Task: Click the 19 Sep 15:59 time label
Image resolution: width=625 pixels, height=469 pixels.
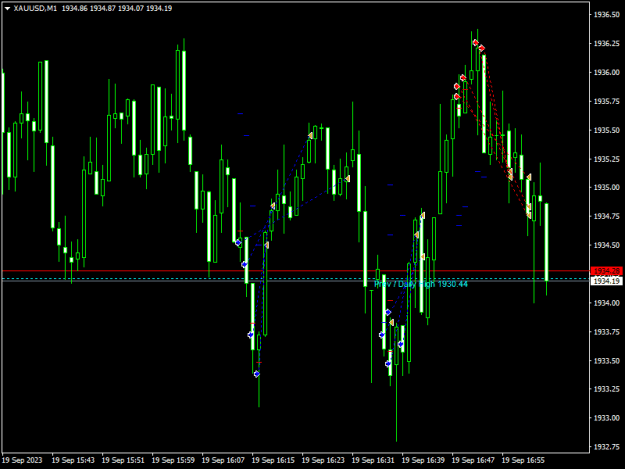Action: (x=173, y=460)
